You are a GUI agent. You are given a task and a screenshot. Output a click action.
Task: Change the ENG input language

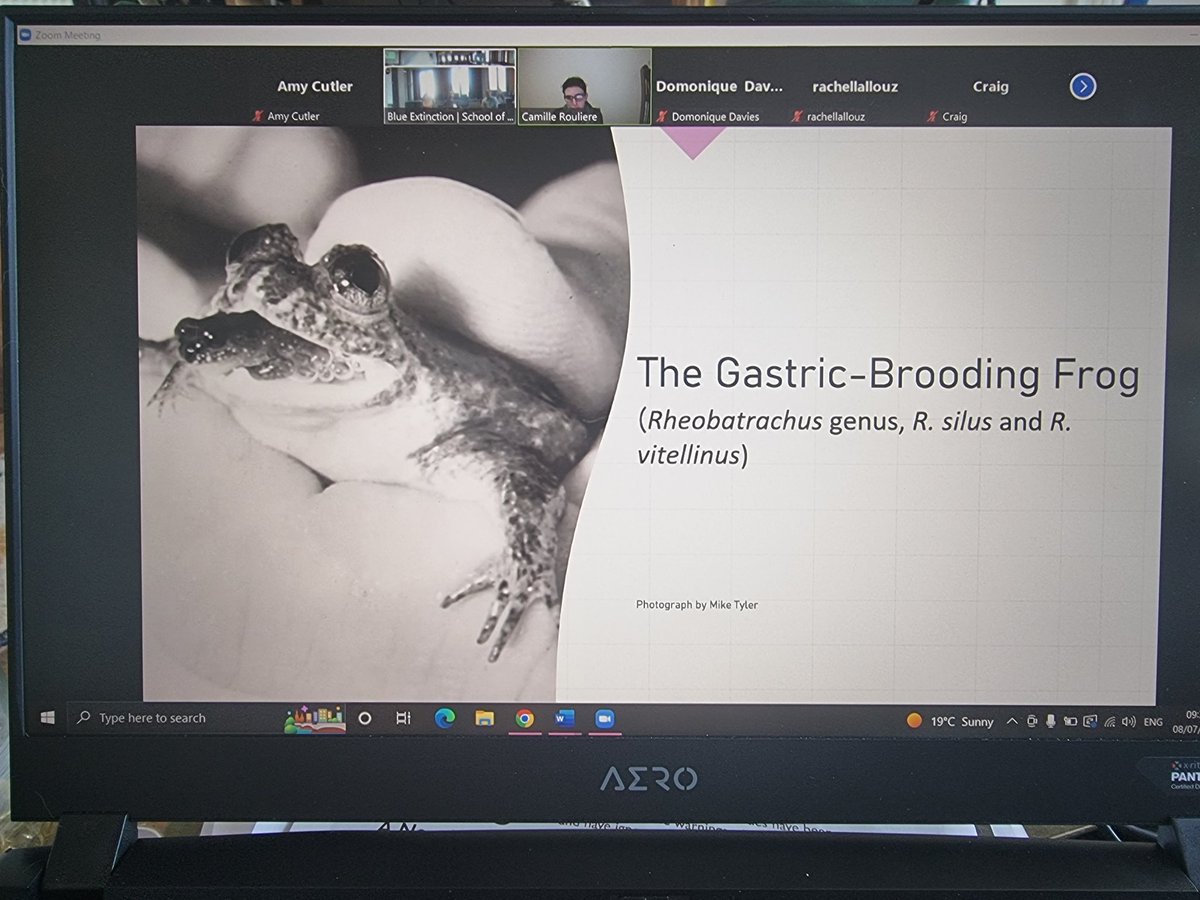click(1153, 721)
